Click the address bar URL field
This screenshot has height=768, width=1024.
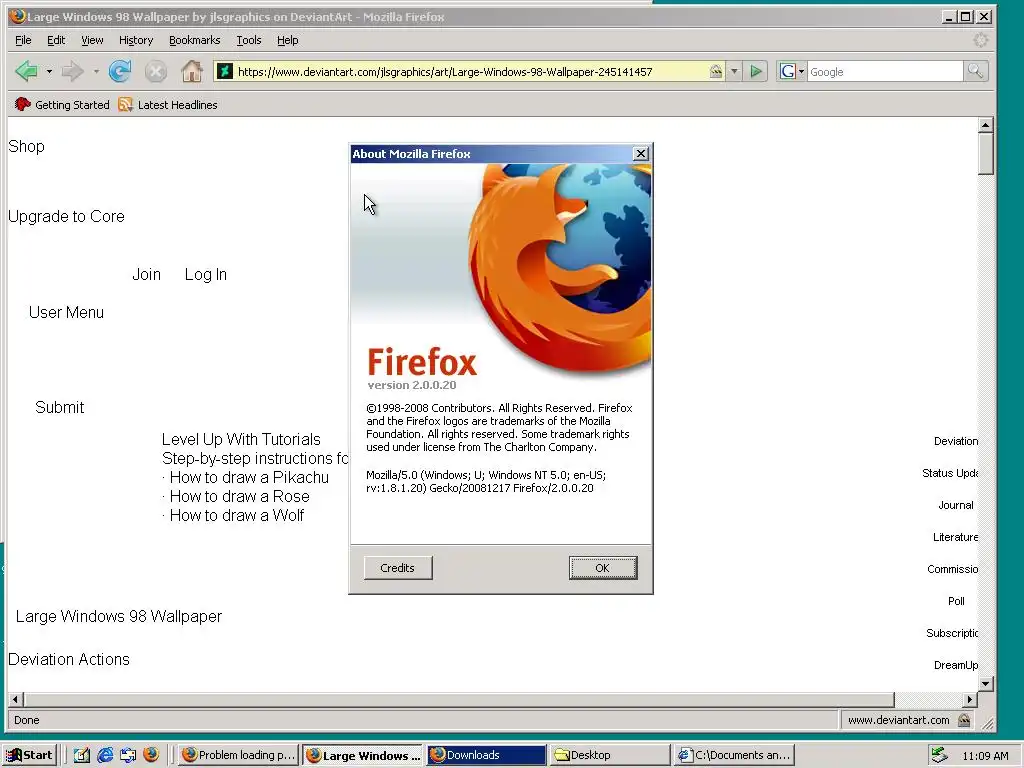(x=470, y=71)
